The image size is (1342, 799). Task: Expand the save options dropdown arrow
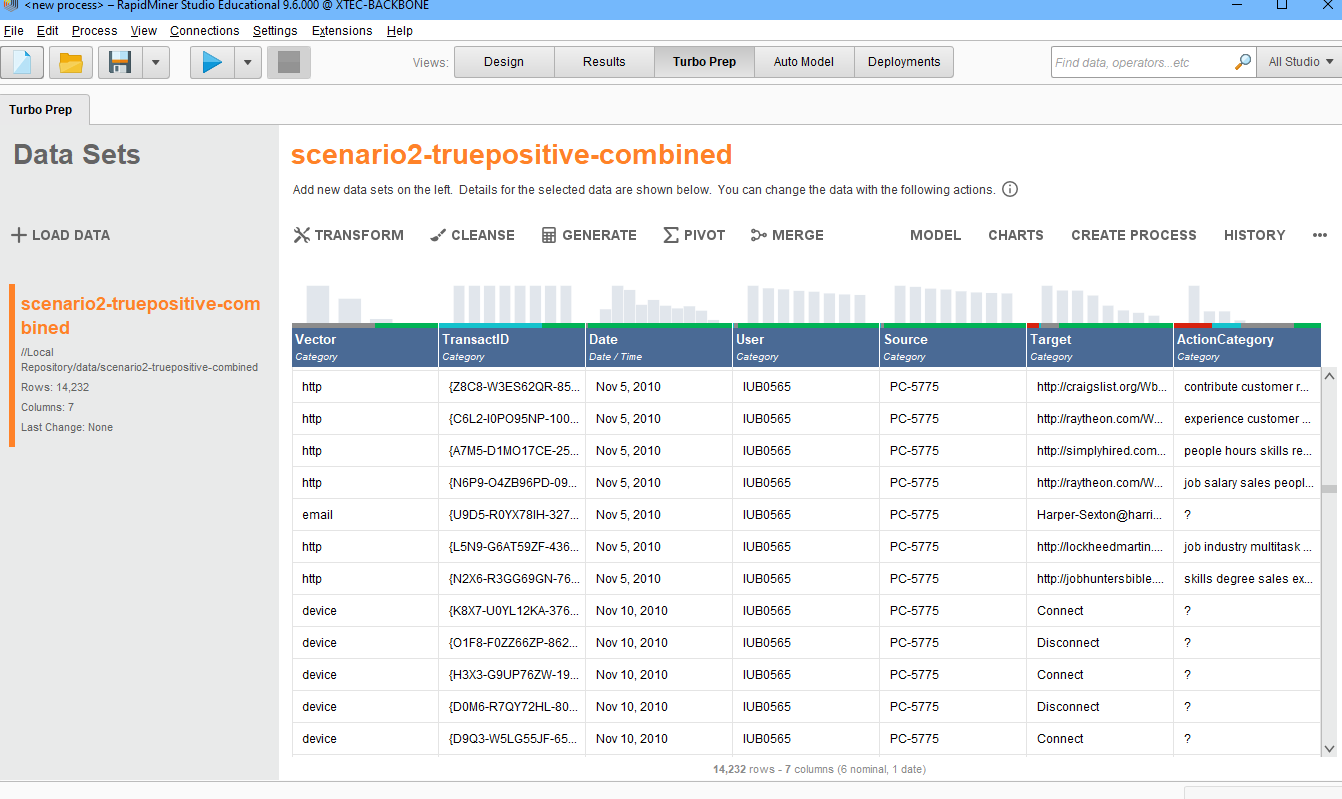[155, 62]
